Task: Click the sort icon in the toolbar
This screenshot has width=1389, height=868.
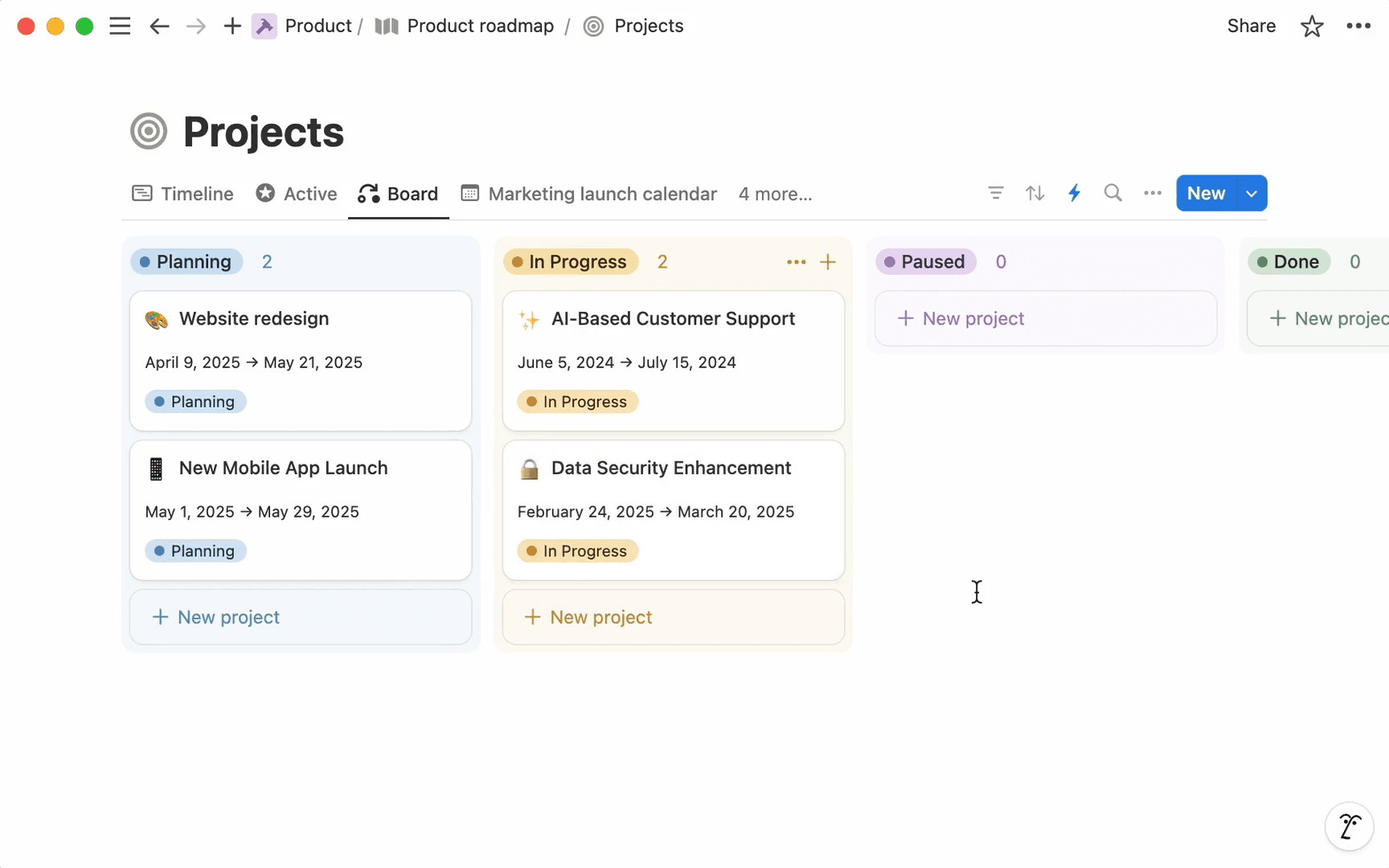Action: coord(1035,193)
